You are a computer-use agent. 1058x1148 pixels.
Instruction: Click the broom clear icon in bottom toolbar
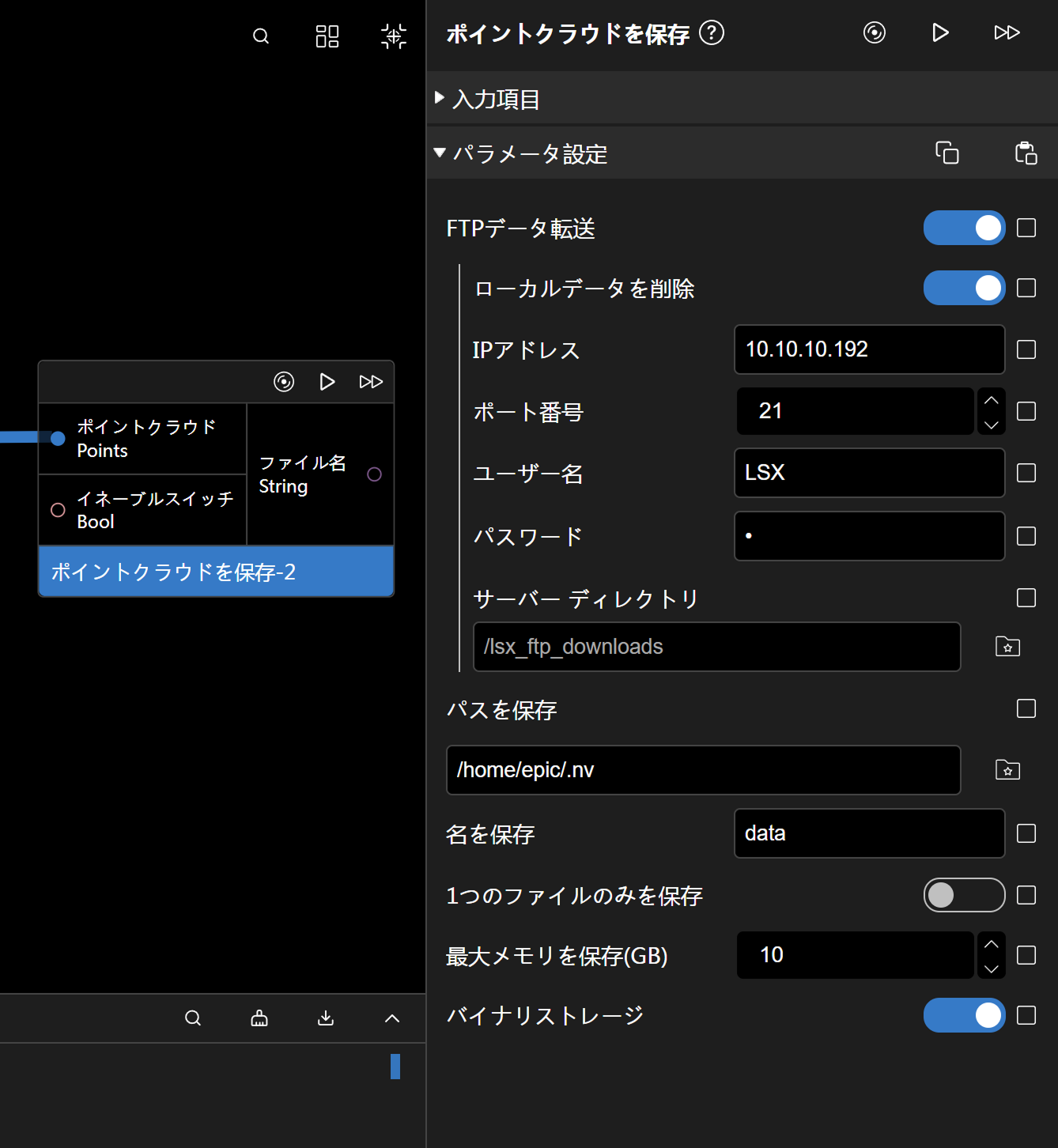click(259, 1018)
